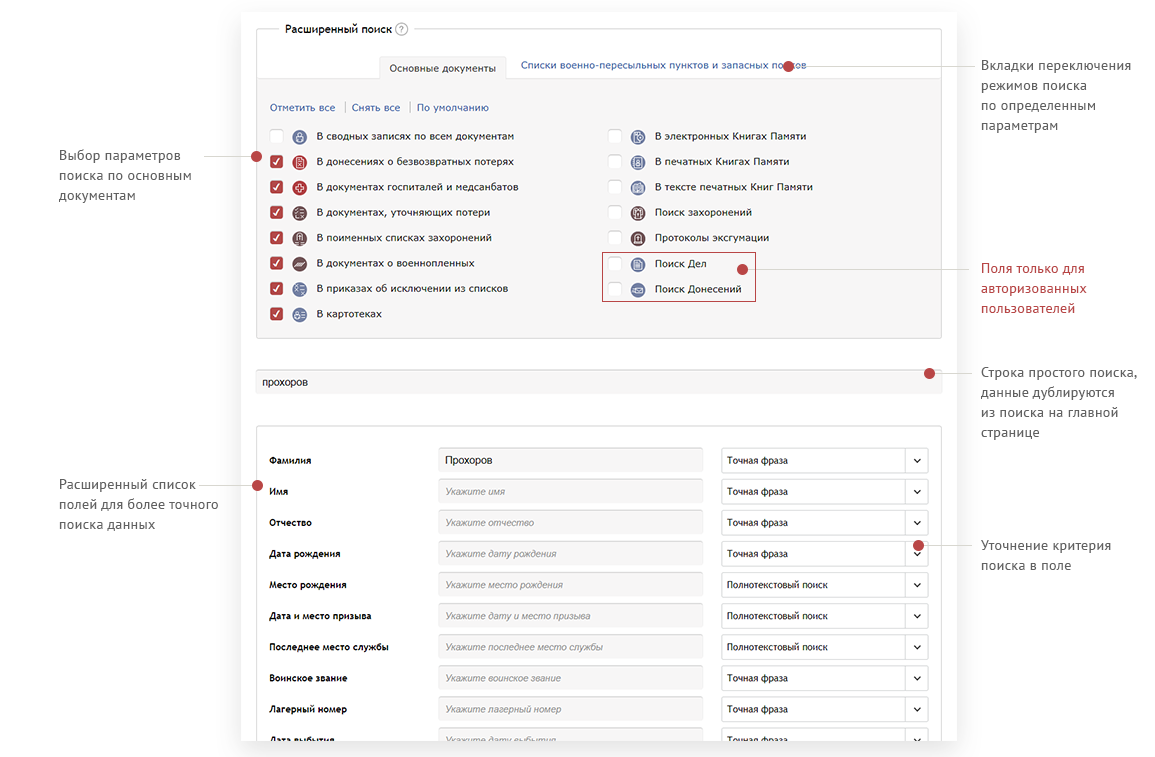Click the Укажите дату рождения field

point(570,554)
